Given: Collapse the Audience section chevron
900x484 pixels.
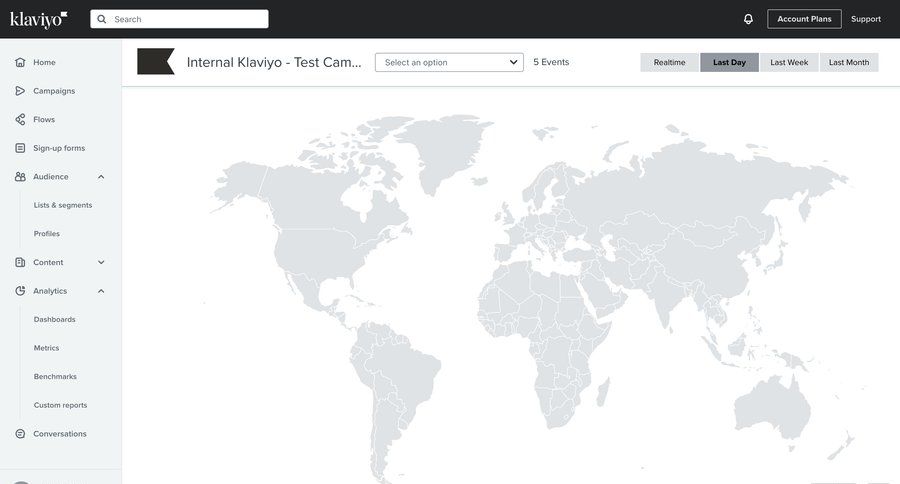Looking at the screenshot, I should (101, 177).
